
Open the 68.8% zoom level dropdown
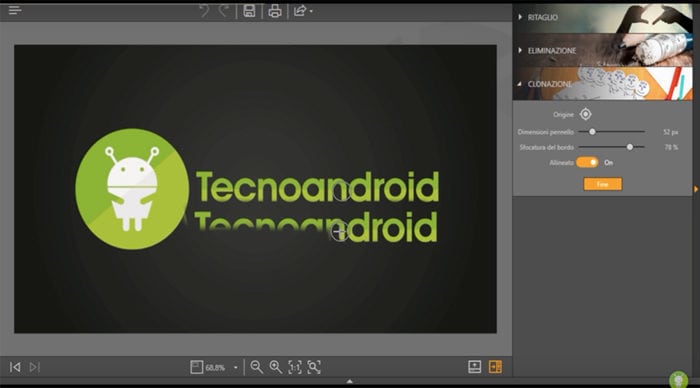[235, 368]
